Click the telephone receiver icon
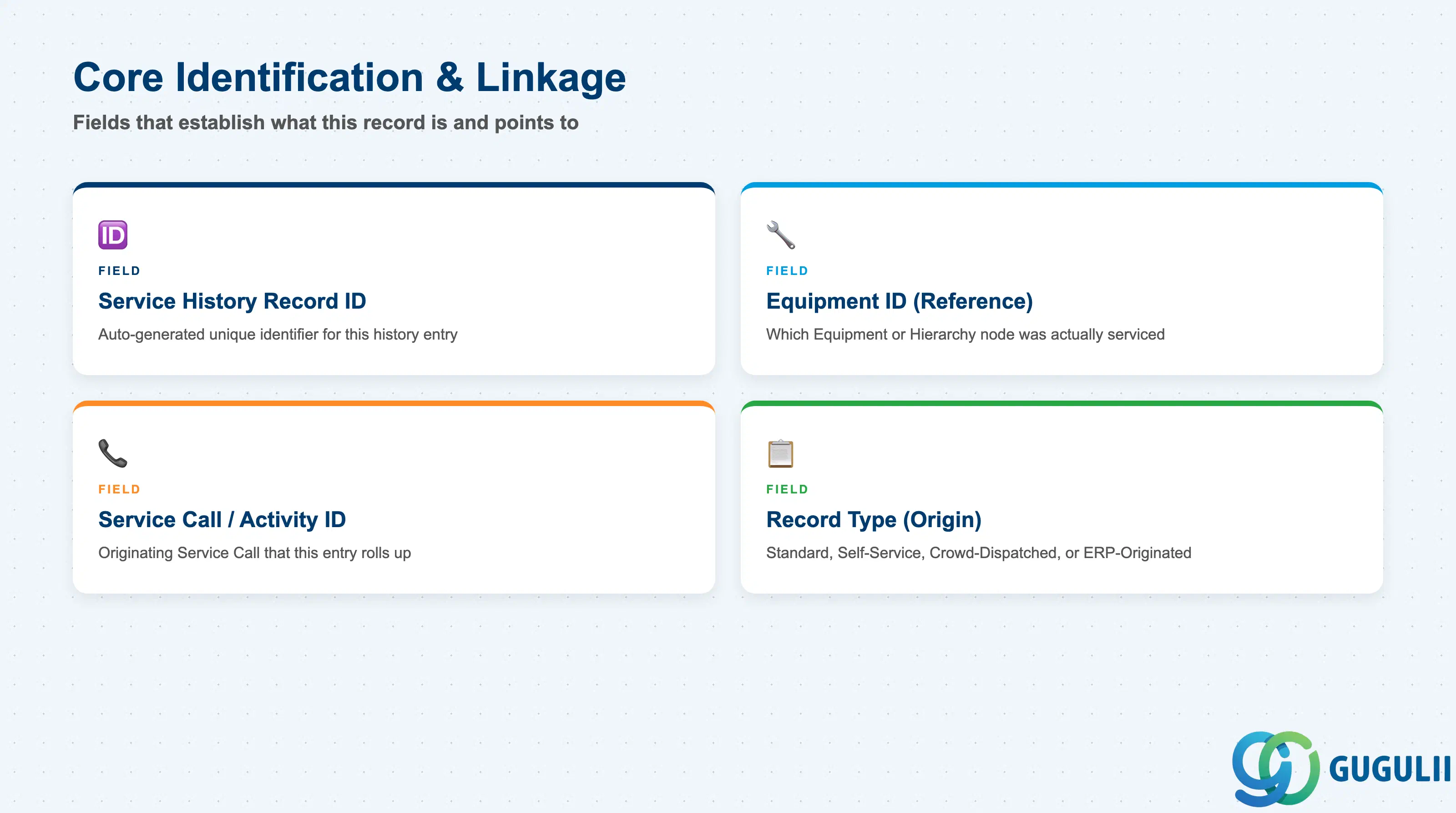Screen dimensions: 1456x813 (112, 453)
